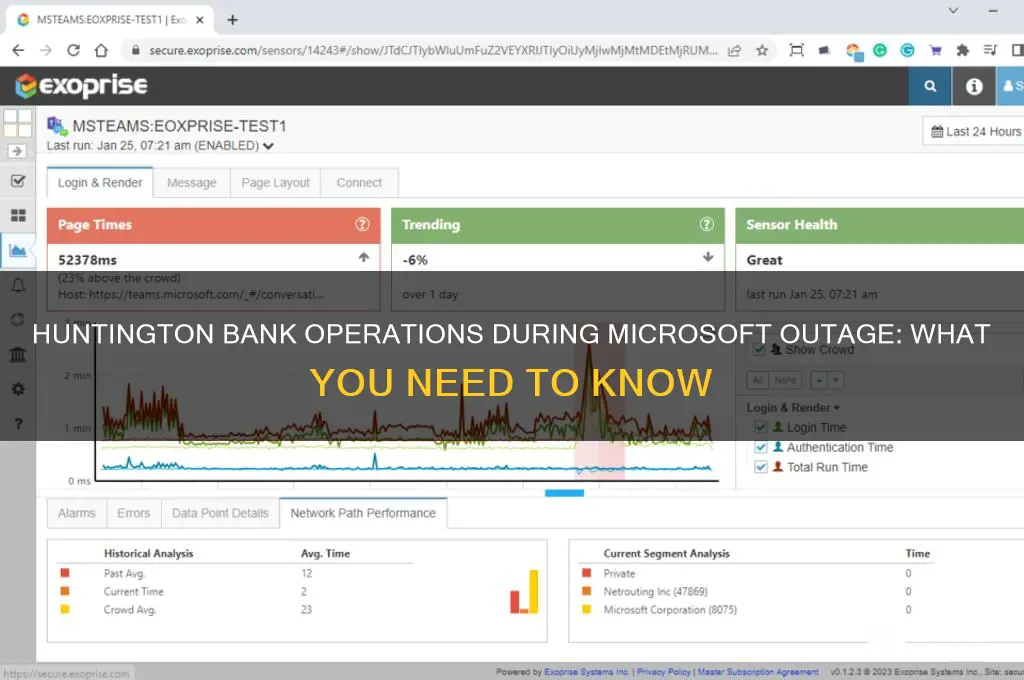Image resolution: width=1024 pixels, height=680 pixels.
Task: Open the browser tab search chevron
Action: (x=953, y=10)
